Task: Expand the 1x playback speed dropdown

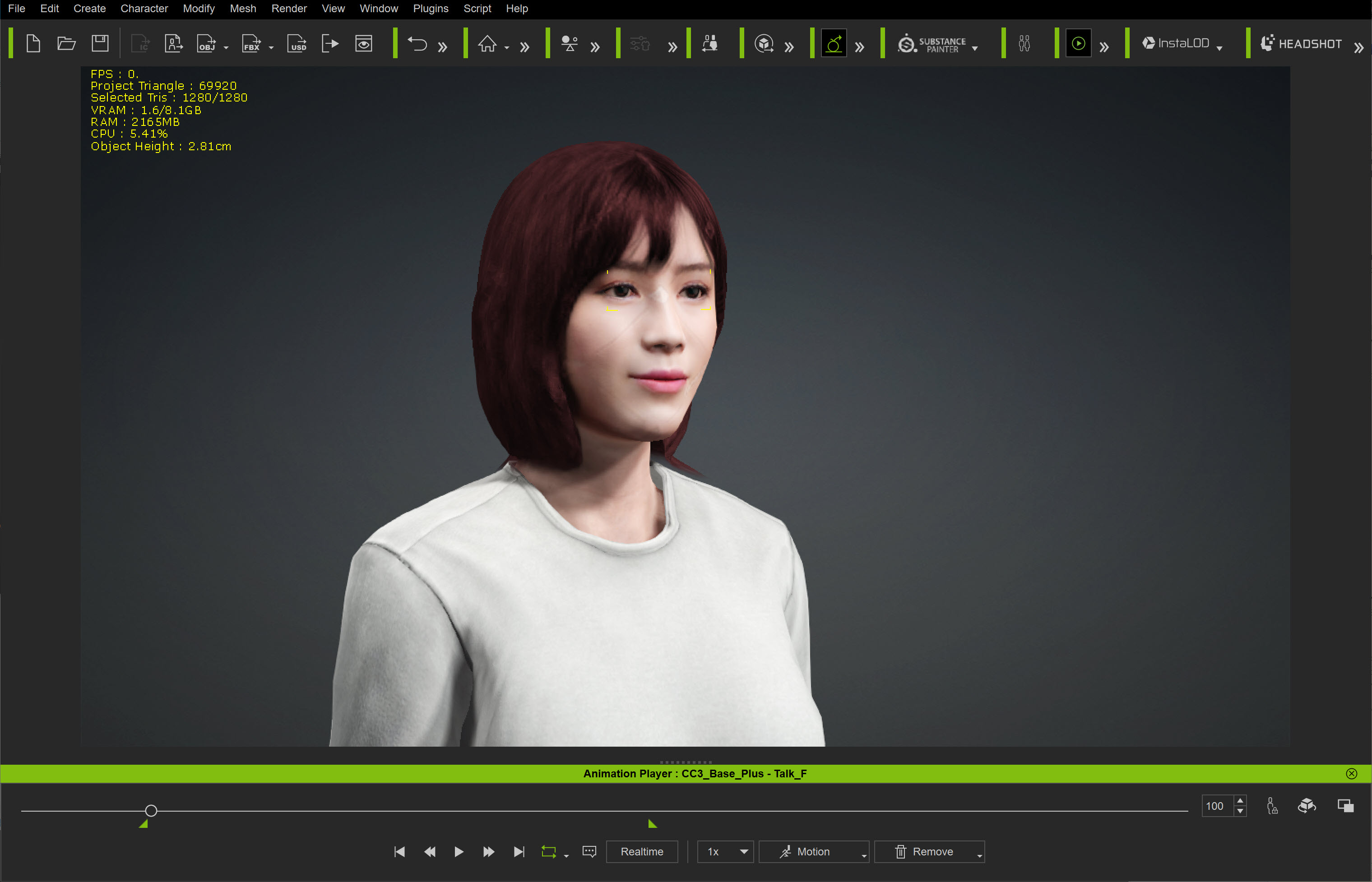Action: [x=743, y=852]
